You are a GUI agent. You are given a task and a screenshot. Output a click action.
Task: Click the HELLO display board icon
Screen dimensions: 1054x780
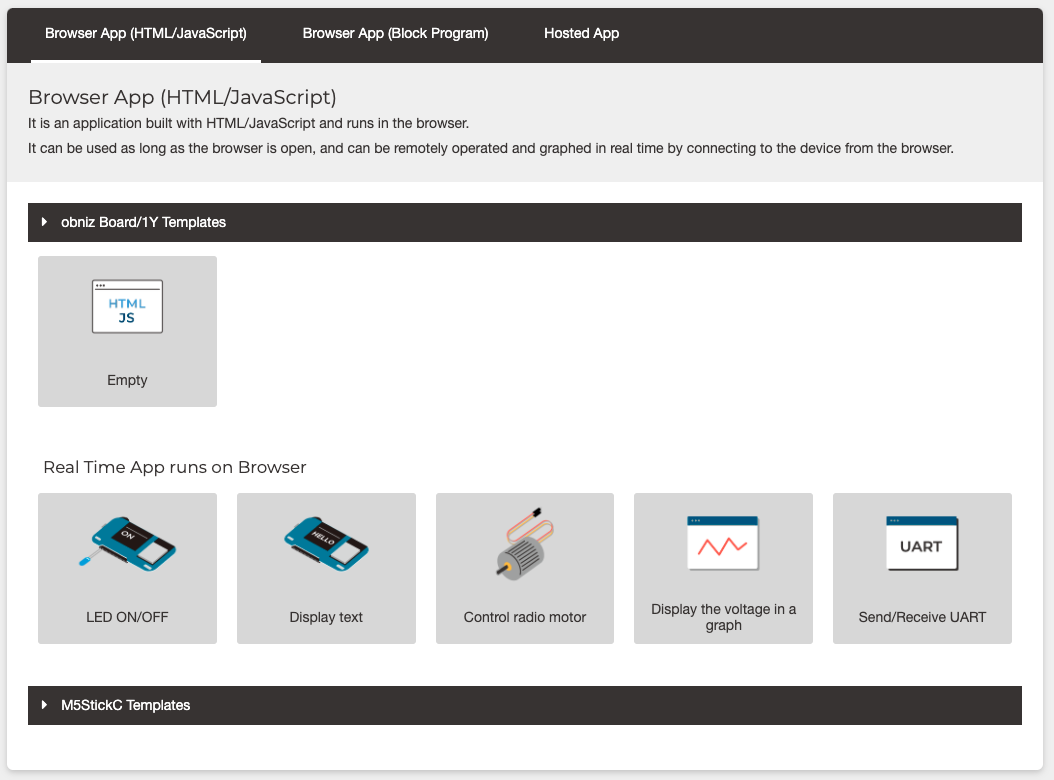tap(326, 545)
